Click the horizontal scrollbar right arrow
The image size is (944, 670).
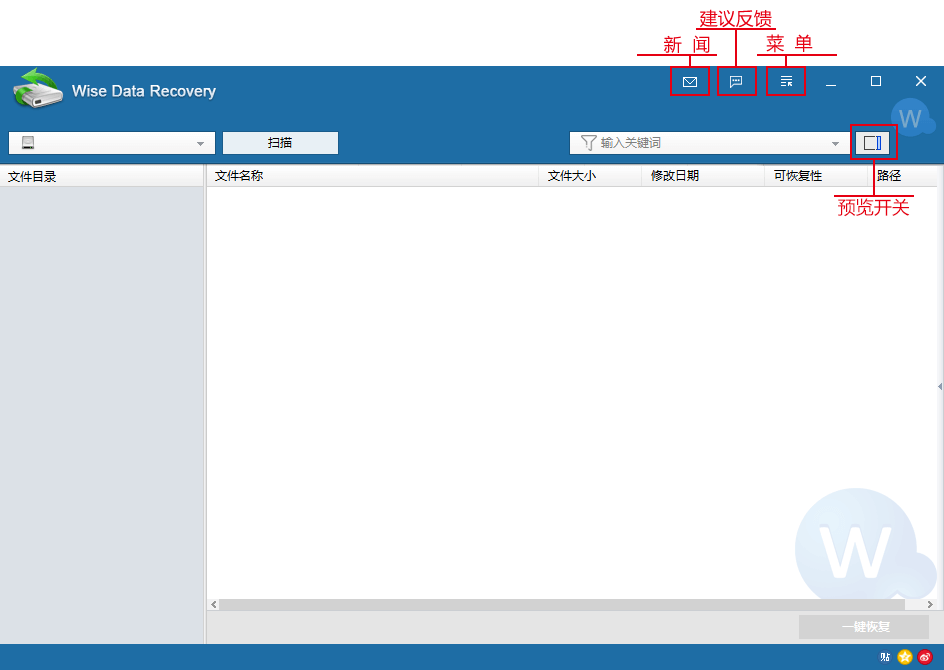(931, 605)
